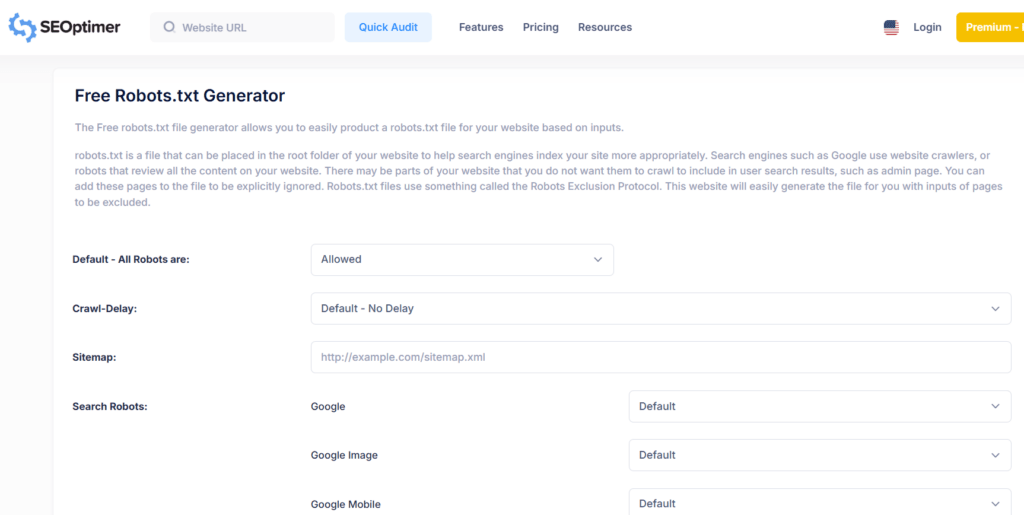Click the yellow Premium button
Screen dimensions: 1024x515
[989, 28]
